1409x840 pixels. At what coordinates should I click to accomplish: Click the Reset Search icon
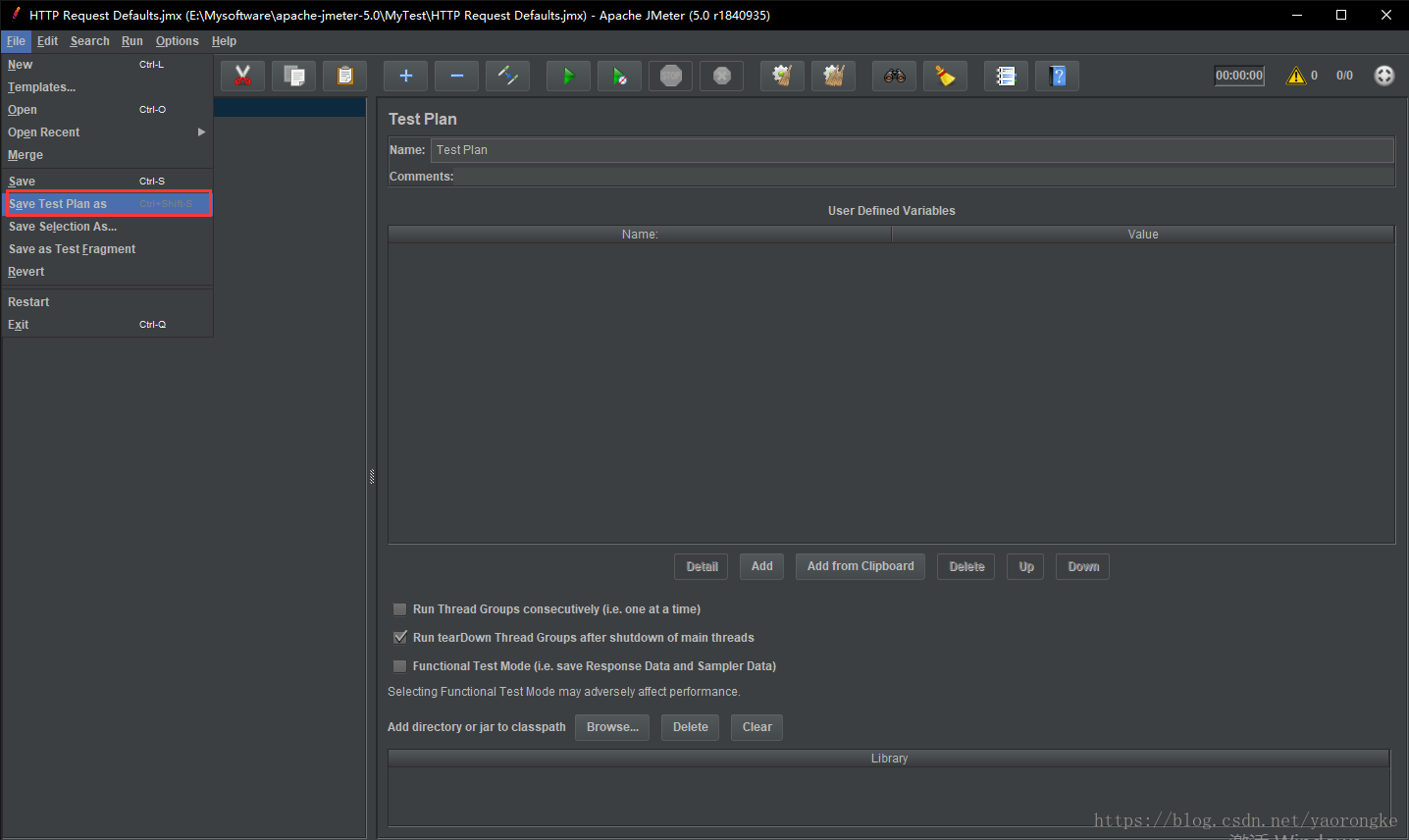(945, 76)
